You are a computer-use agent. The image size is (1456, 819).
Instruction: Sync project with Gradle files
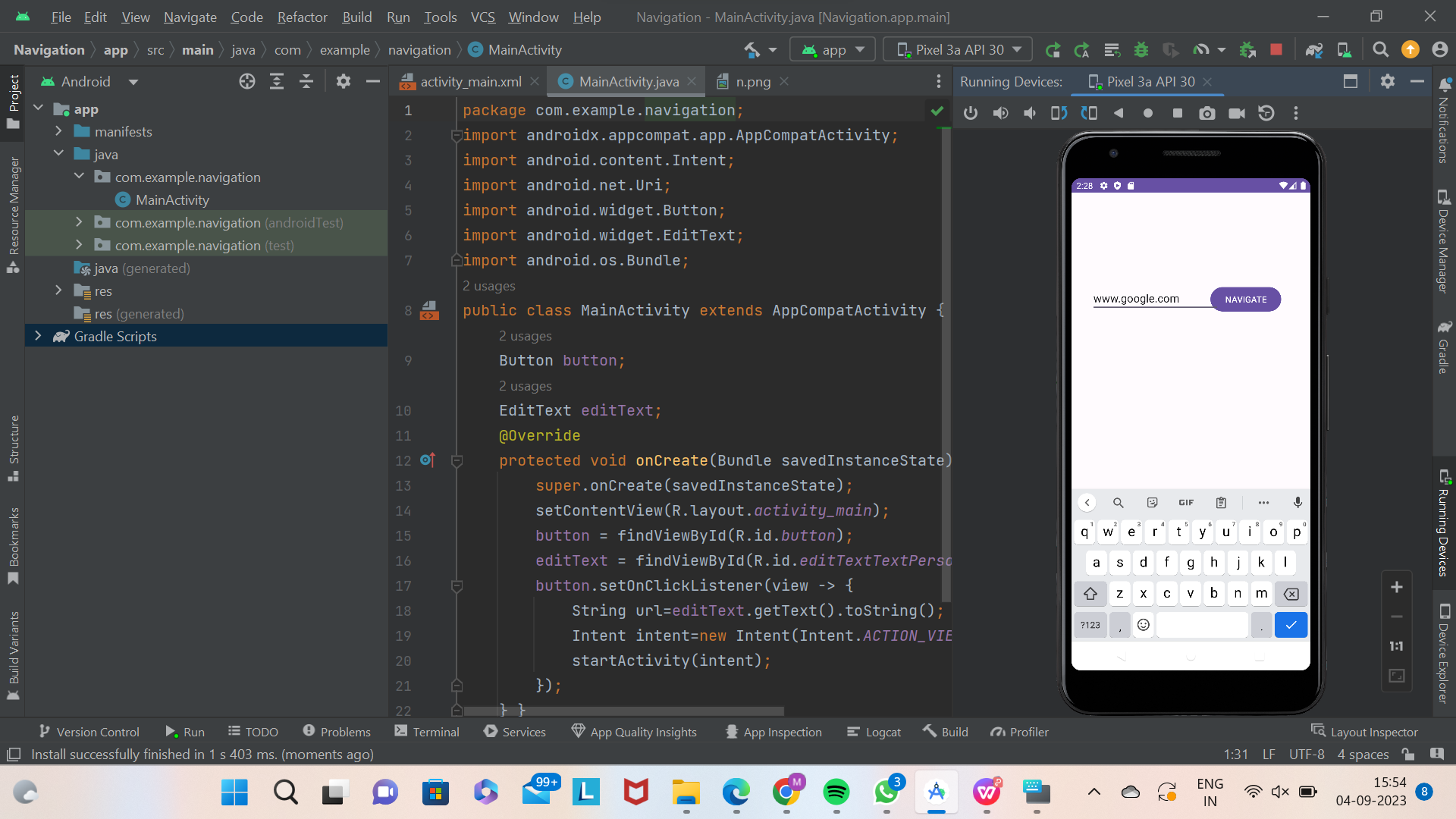click(1315, 49)
